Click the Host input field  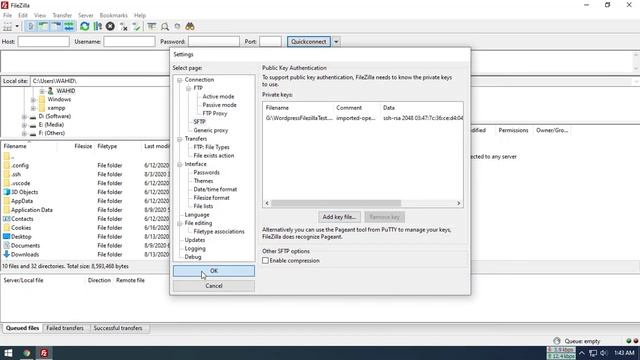pos(44,42)
